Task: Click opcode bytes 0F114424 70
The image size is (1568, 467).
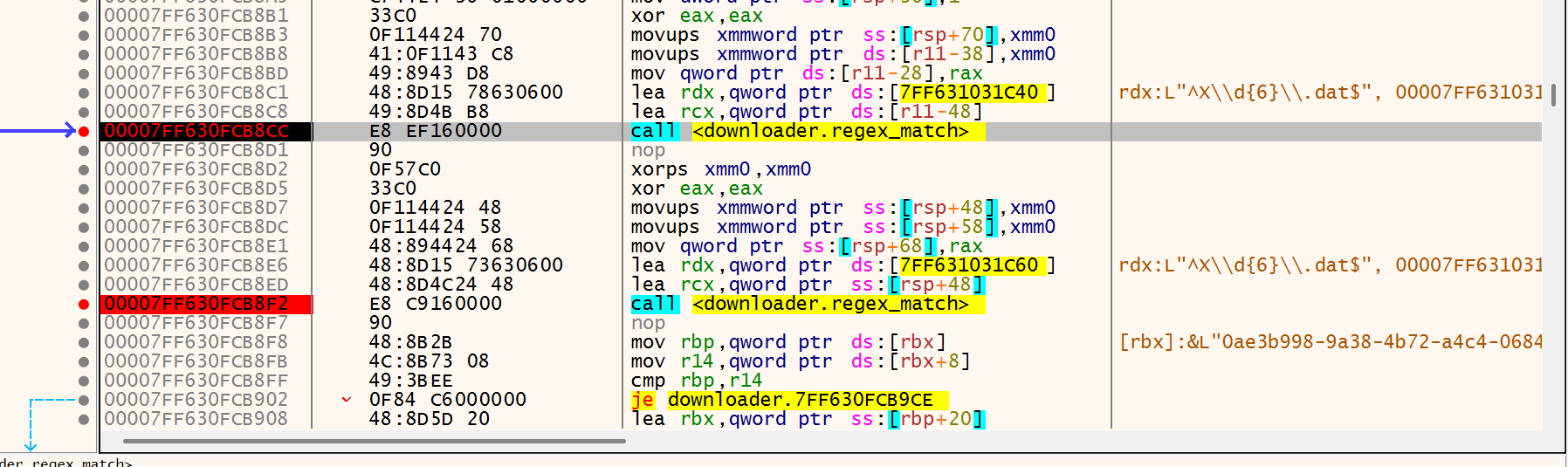Action: point(436,35)
